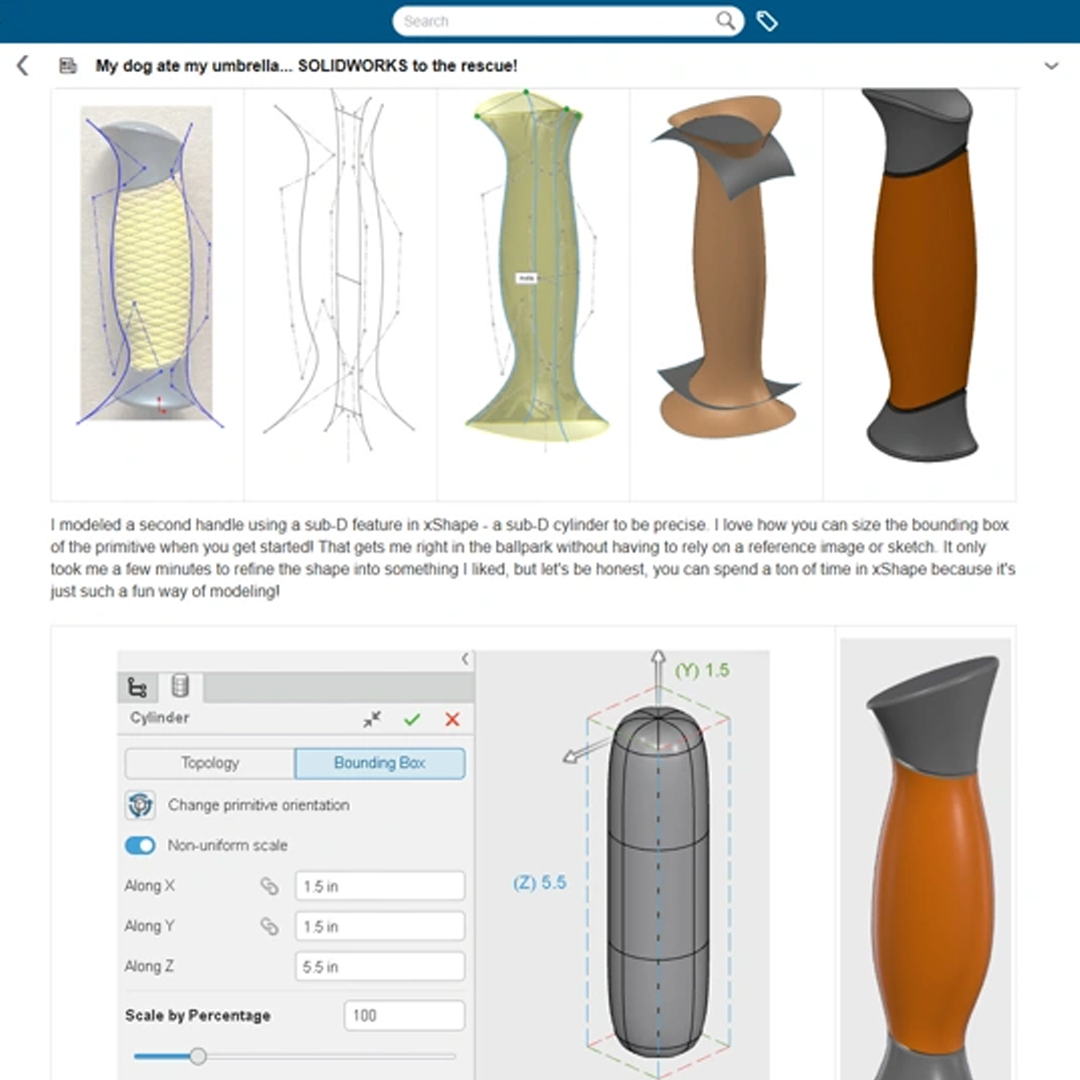Open the finished orange handle thumbnail
Screen dimensions: 1080x1080
(x=921, y=274)
